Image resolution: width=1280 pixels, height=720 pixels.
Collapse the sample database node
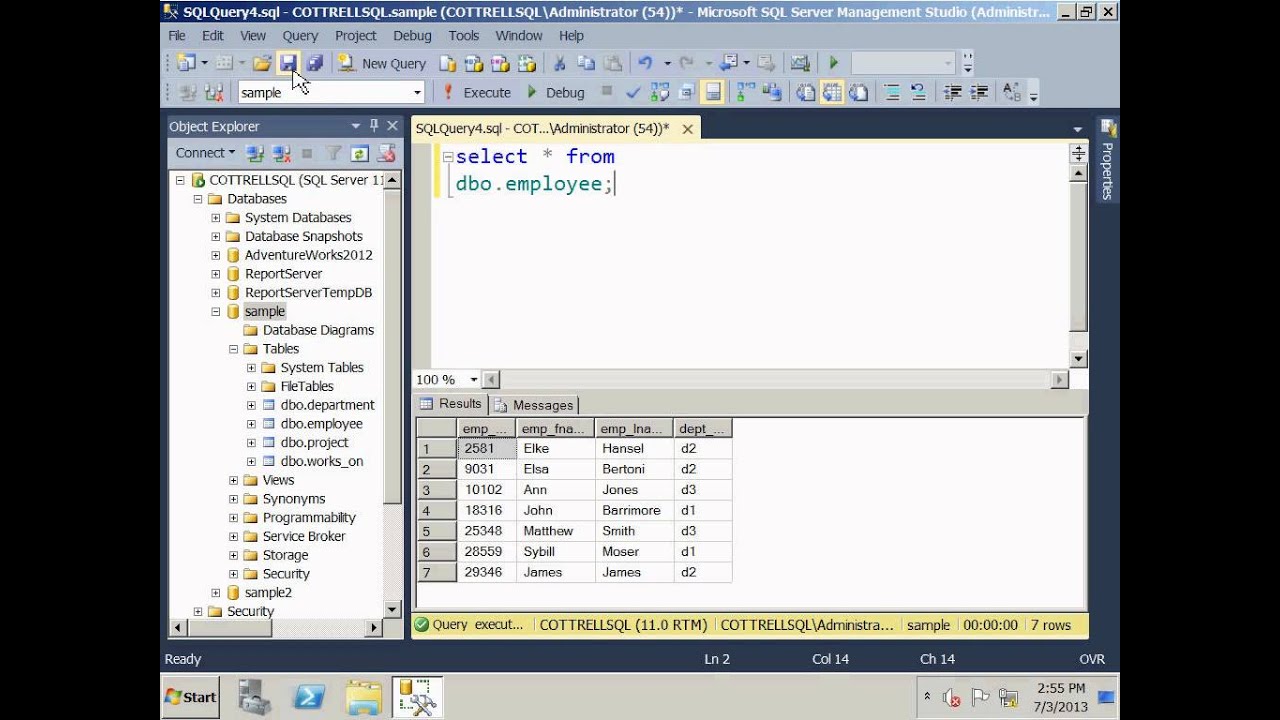215,311
